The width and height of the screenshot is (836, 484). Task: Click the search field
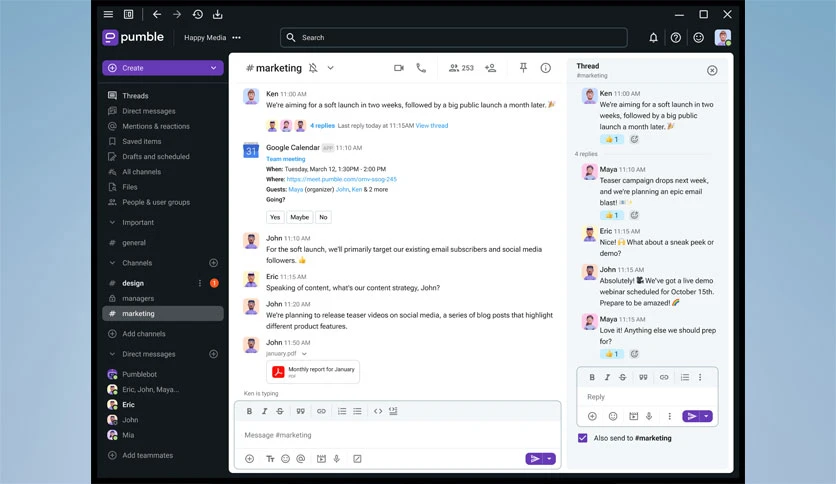(x=454, y=37)
